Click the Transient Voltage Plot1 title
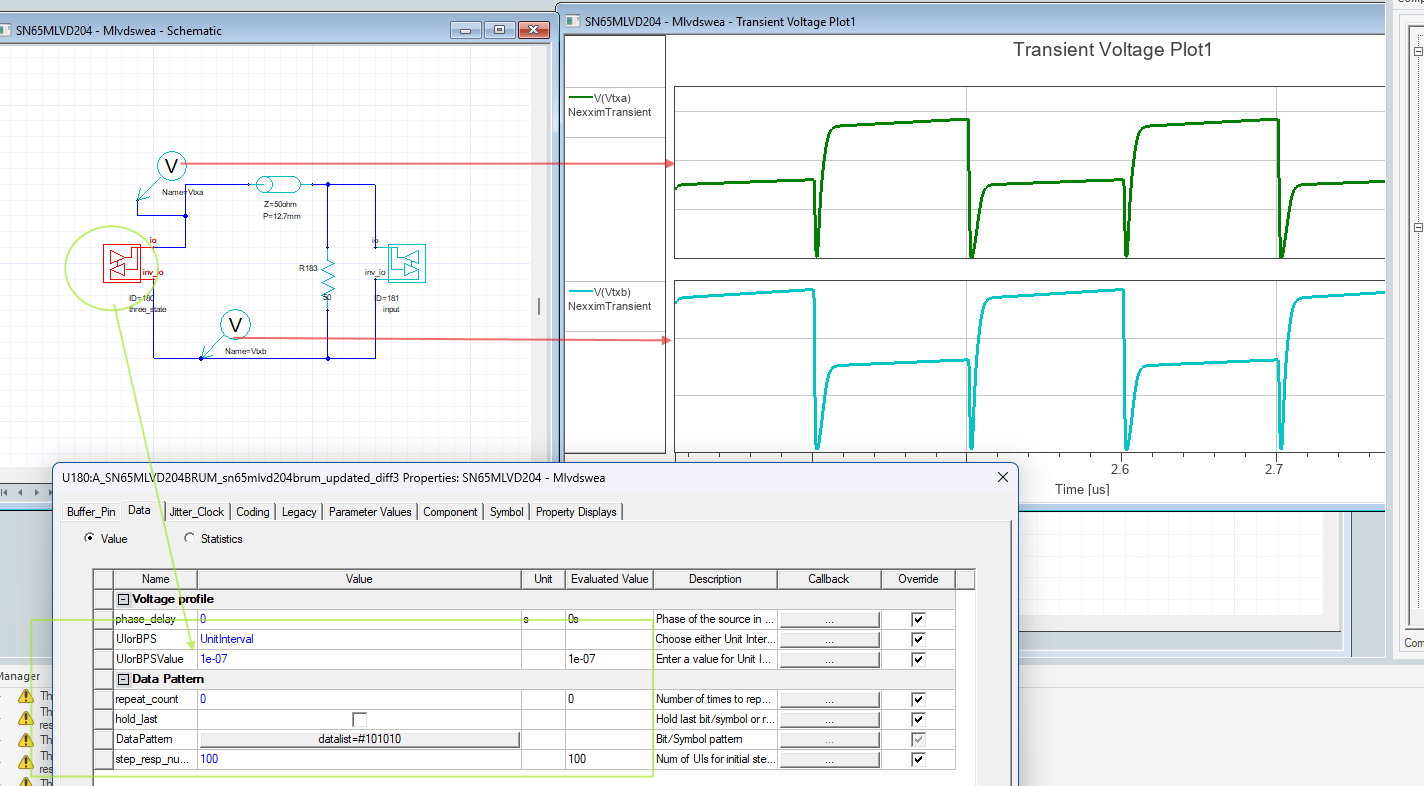The height and width of the screenshot is (786, 1424). tap(1112, 49)
